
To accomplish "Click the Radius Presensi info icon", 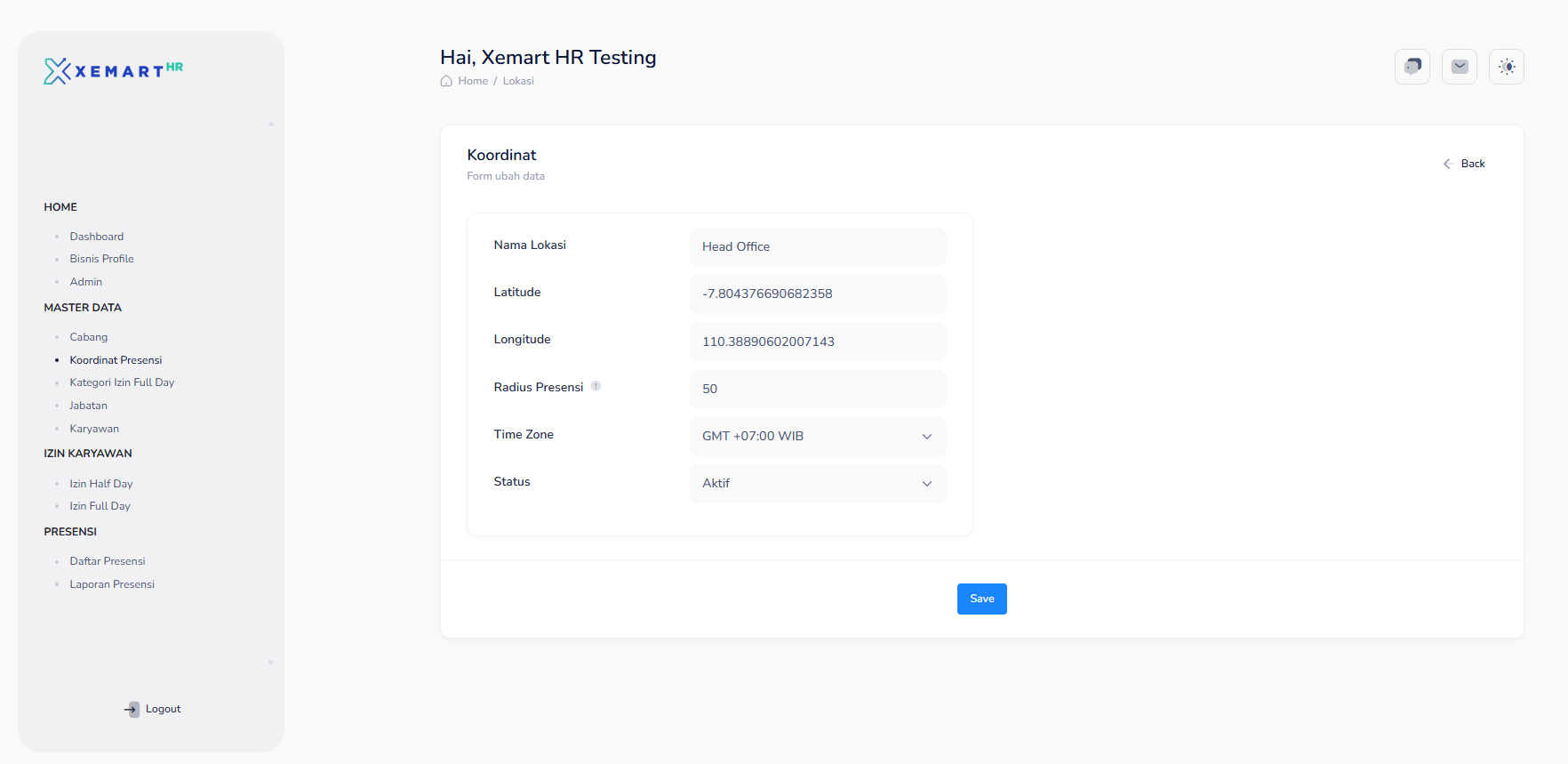I will [x=596, y=386].
